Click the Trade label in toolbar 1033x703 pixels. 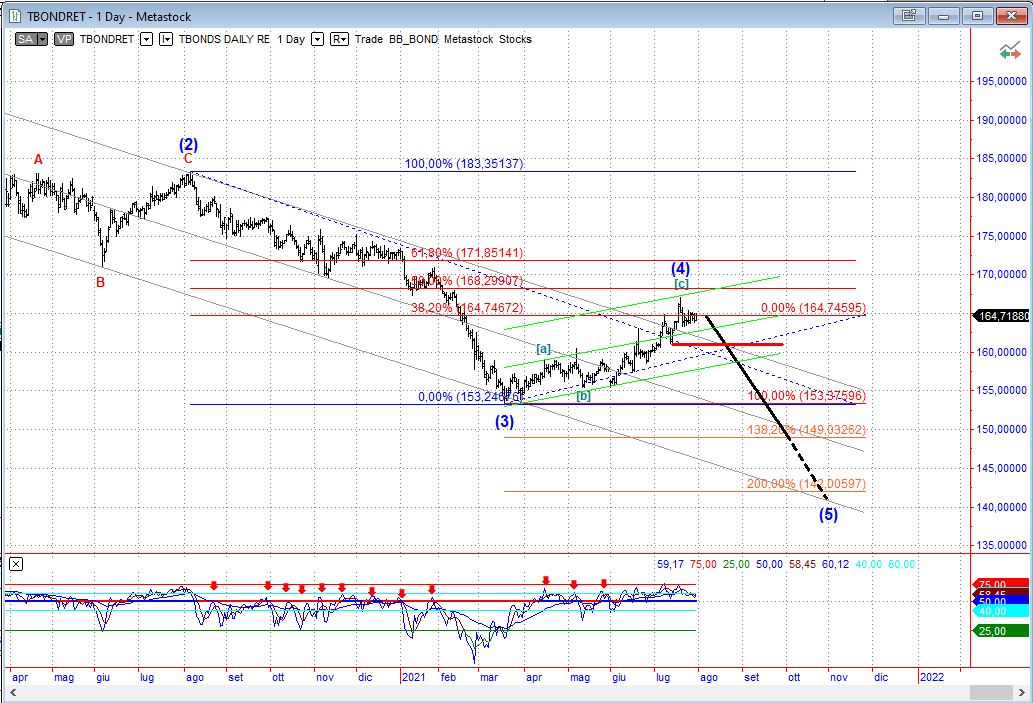(368, 40)
